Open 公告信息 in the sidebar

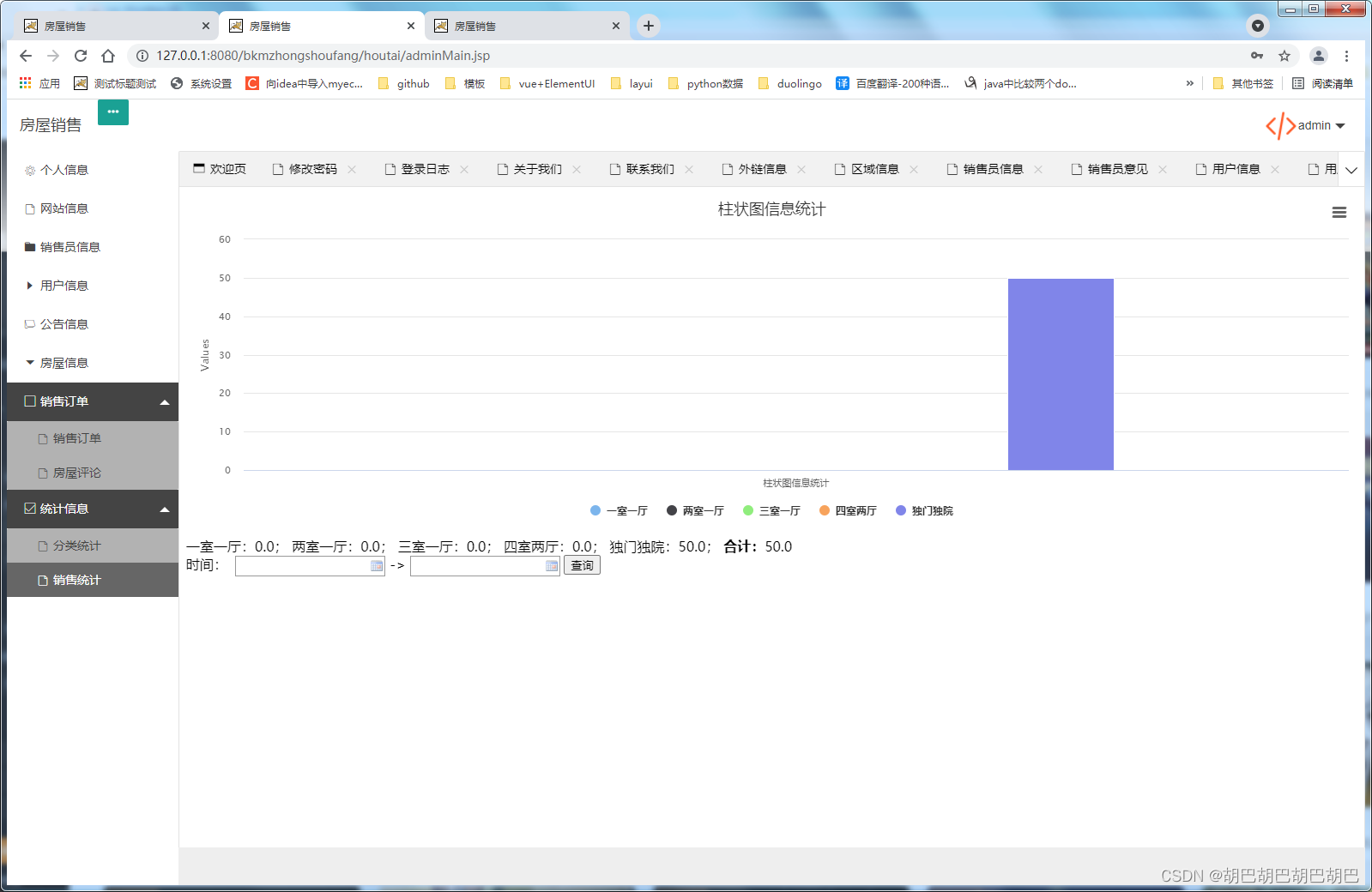point(93,324)
